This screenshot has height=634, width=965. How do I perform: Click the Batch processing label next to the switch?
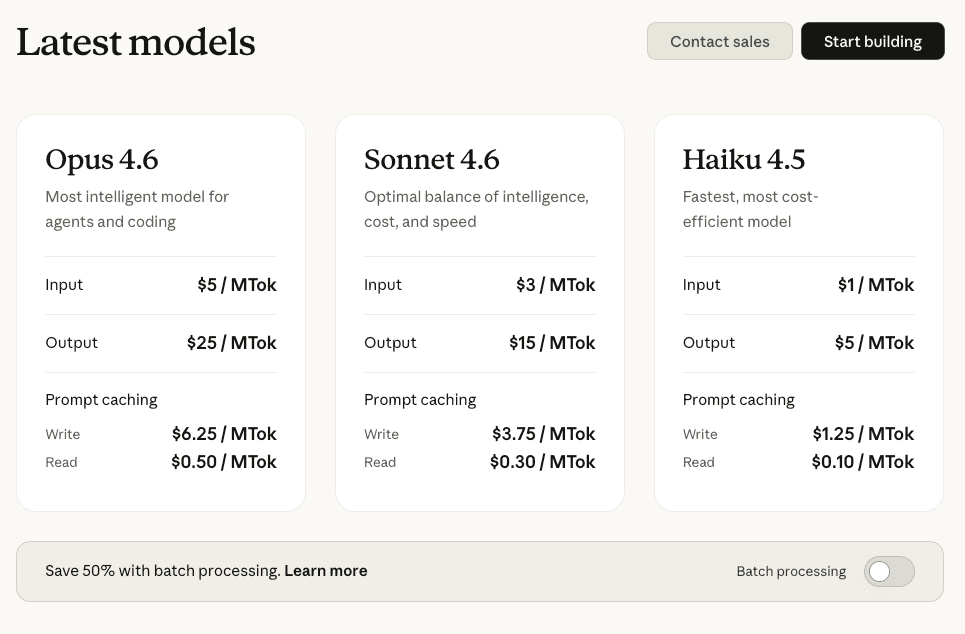pos(791,571)
